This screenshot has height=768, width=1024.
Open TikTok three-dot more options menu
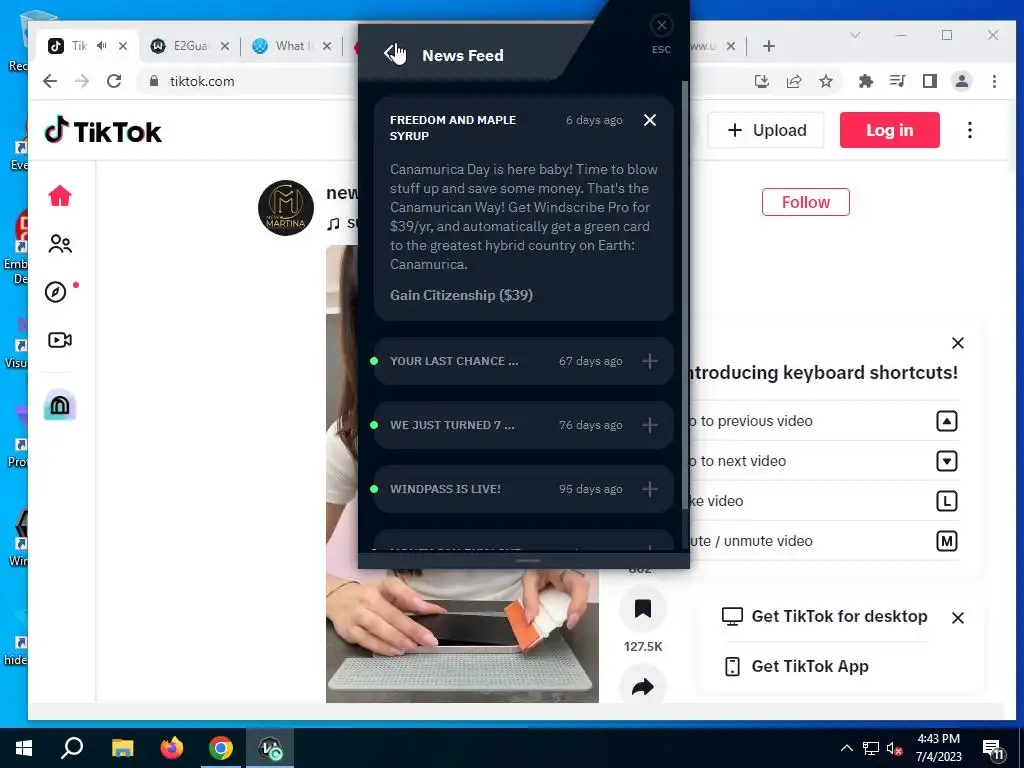[970, 130]
